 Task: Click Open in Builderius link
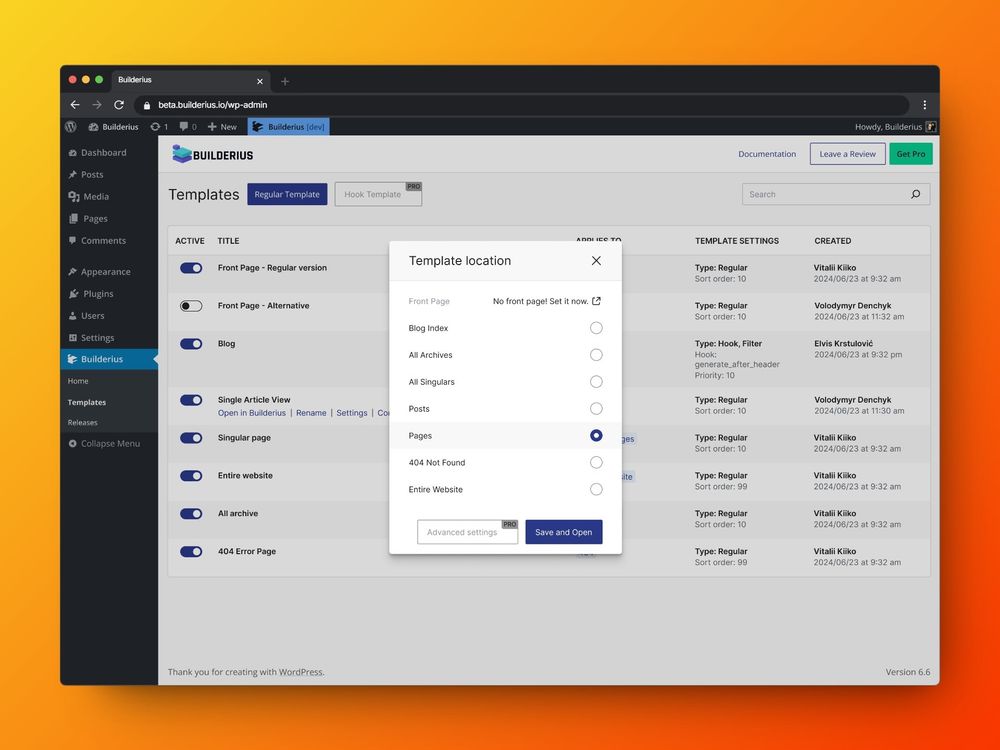[x=251, y=413]
